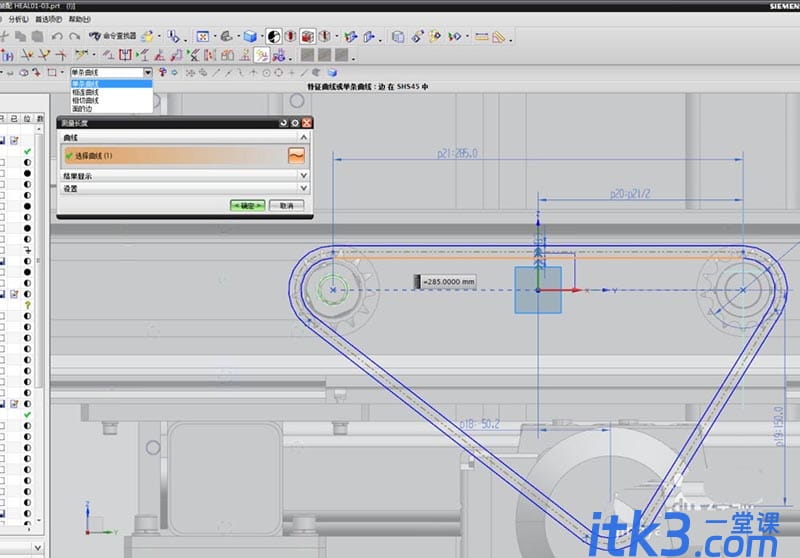Click the blue cube icon in selection bar
This screenshot has width=800, height=558.
tap(332, 72)
